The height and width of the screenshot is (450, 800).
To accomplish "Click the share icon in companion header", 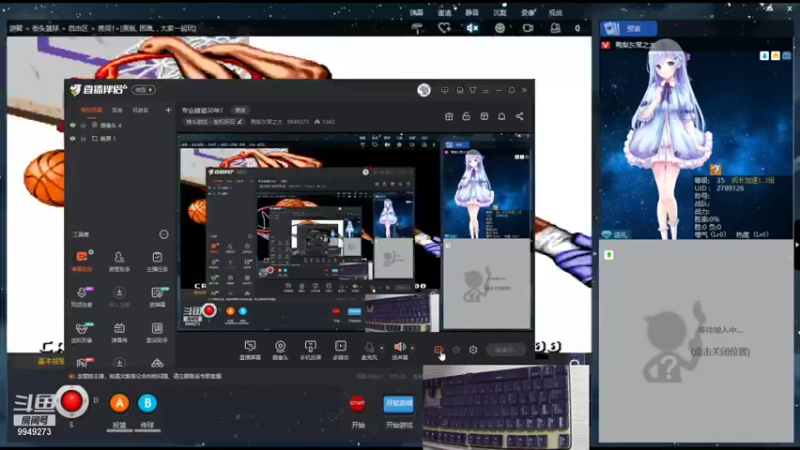I will [519, 116].
